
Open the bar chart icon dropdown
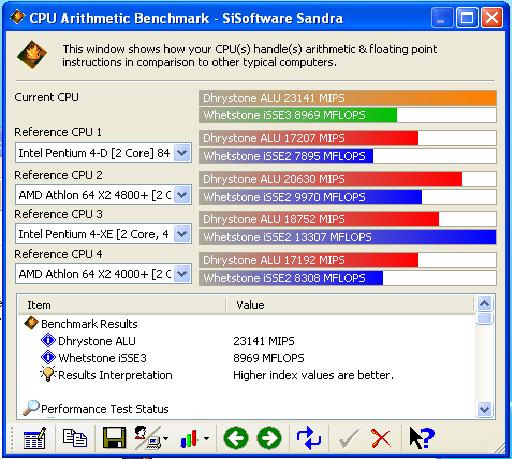[207, 438]
